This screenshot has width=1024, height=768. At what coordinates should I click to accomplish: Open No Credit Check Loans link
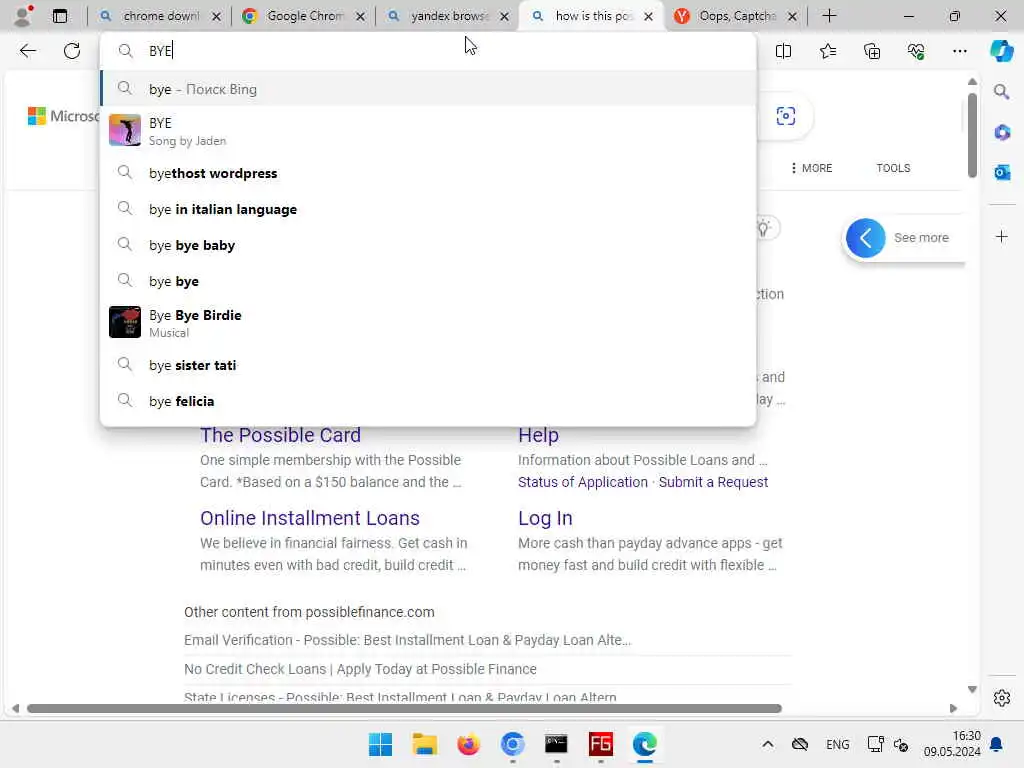[360, 669]
